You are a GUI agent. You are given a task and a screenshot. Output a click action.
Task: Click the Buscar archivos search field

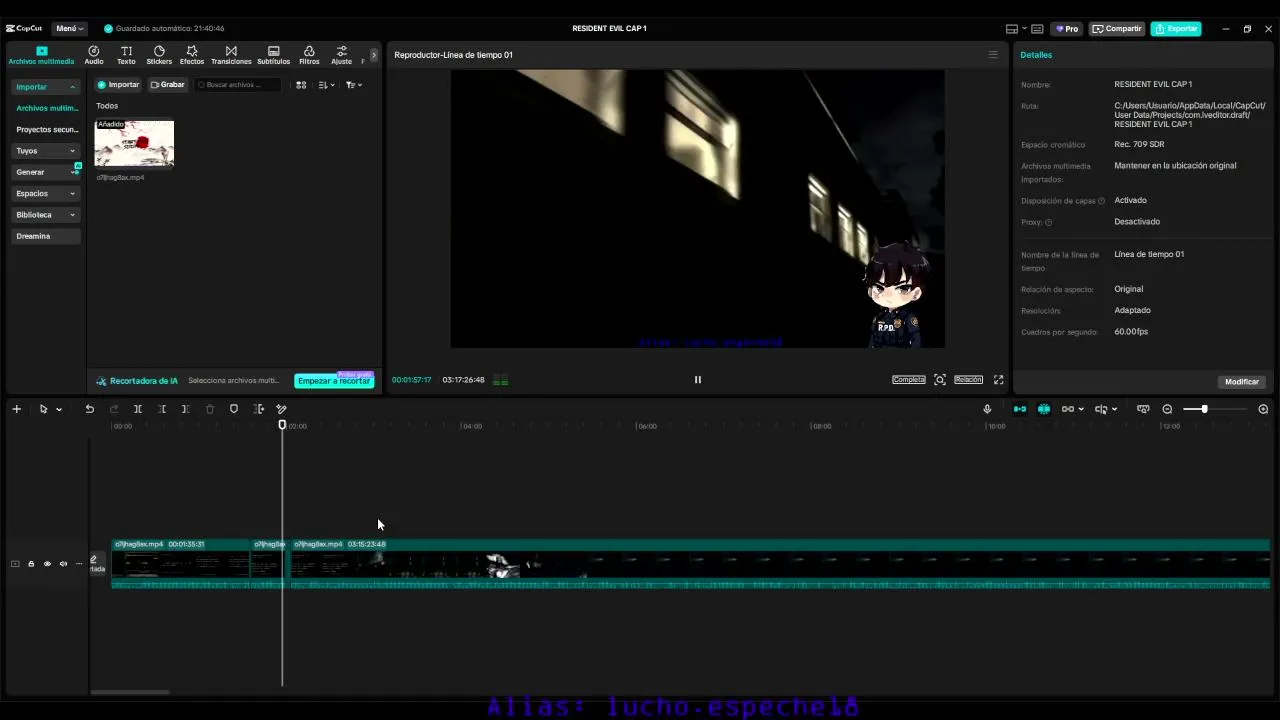tap(238, 85)
